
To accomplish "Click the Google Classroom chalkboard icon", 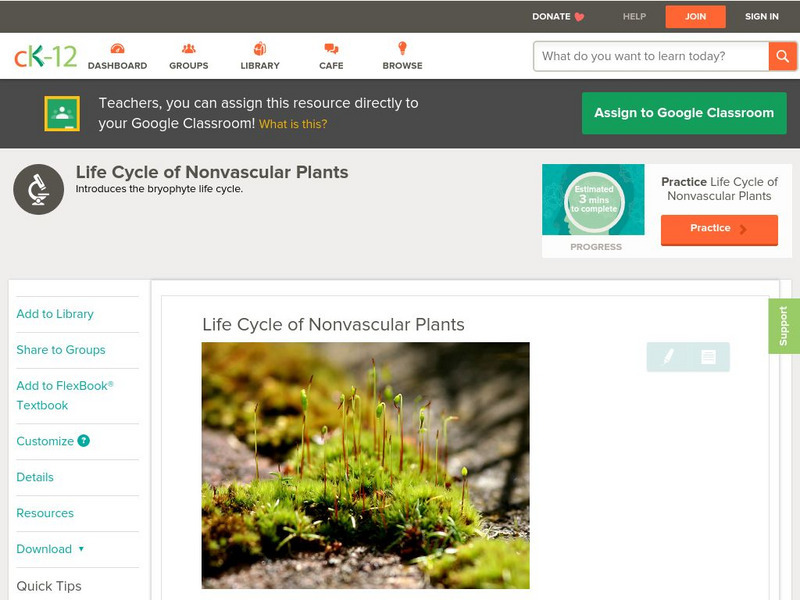I will (x=62, y=113).
